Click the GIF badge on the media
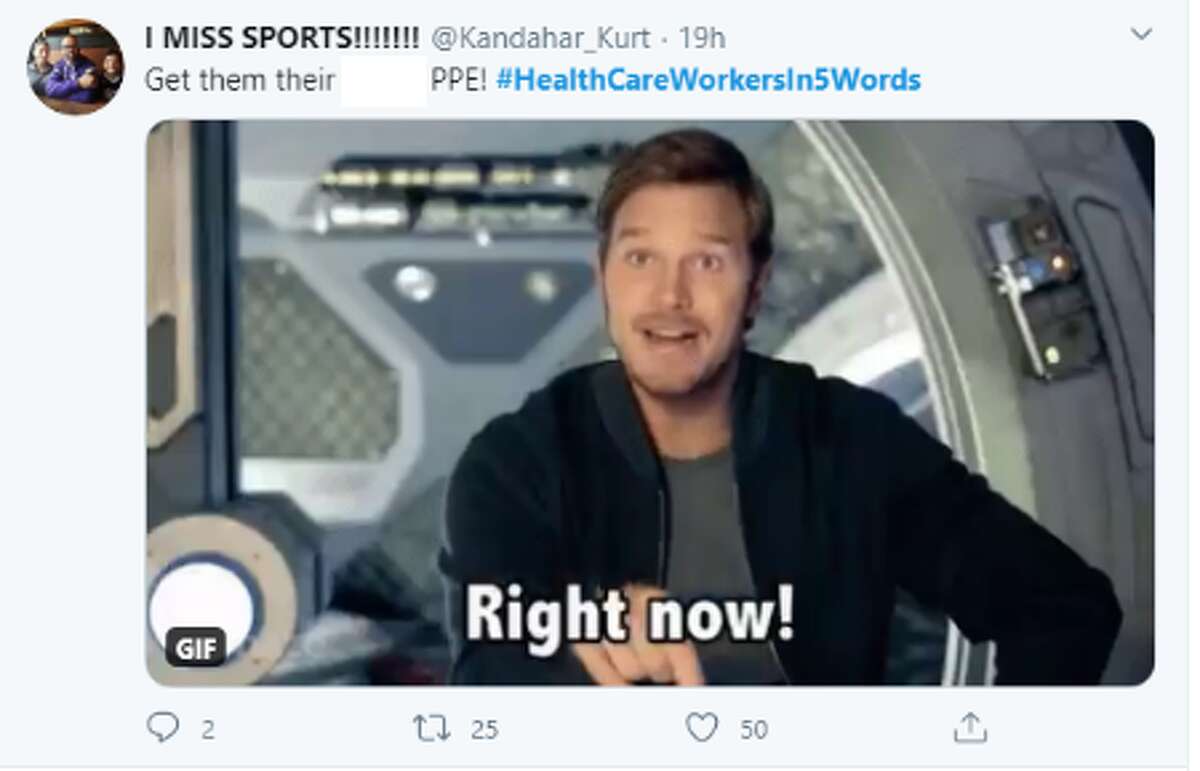 196,648
